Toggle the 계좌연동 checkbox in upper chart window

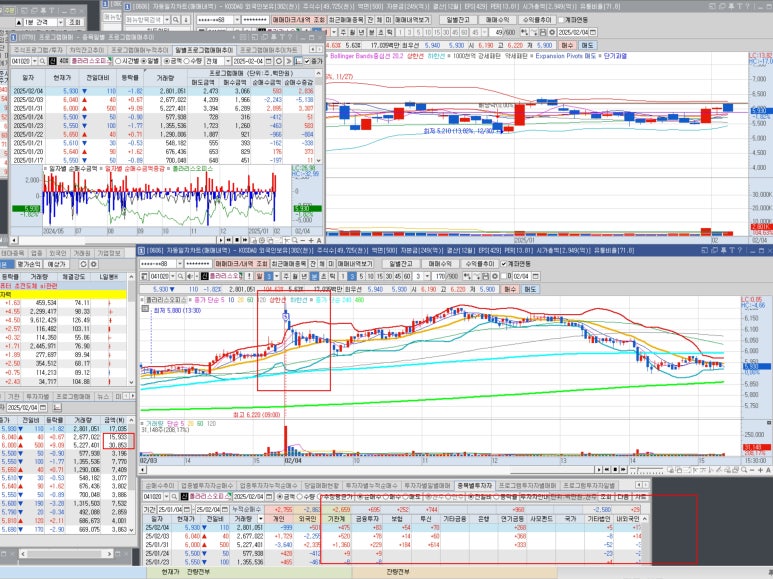[562, 20]
